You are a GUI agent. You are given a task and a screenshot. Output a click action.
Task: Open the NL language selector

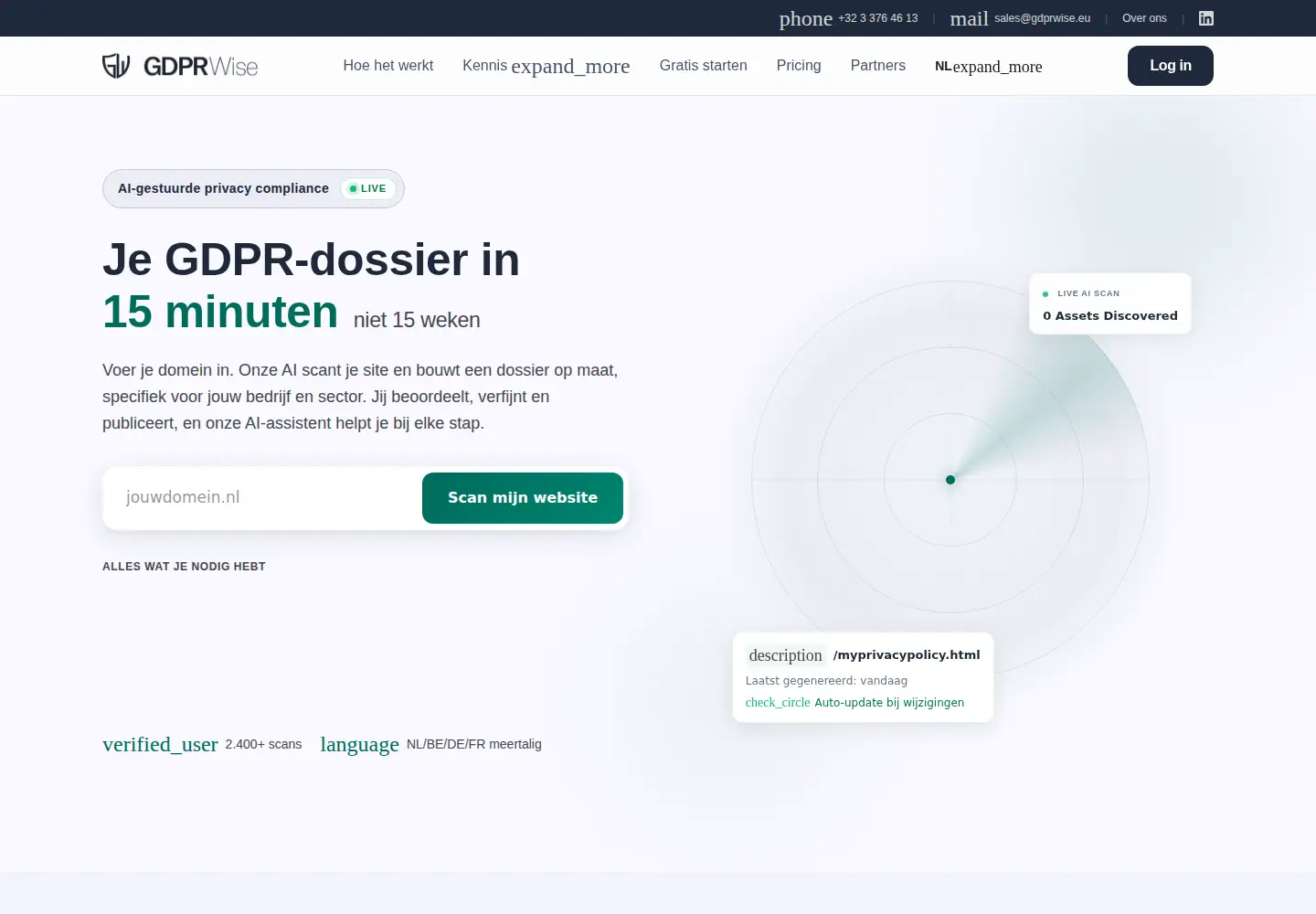tap(988, 66)
